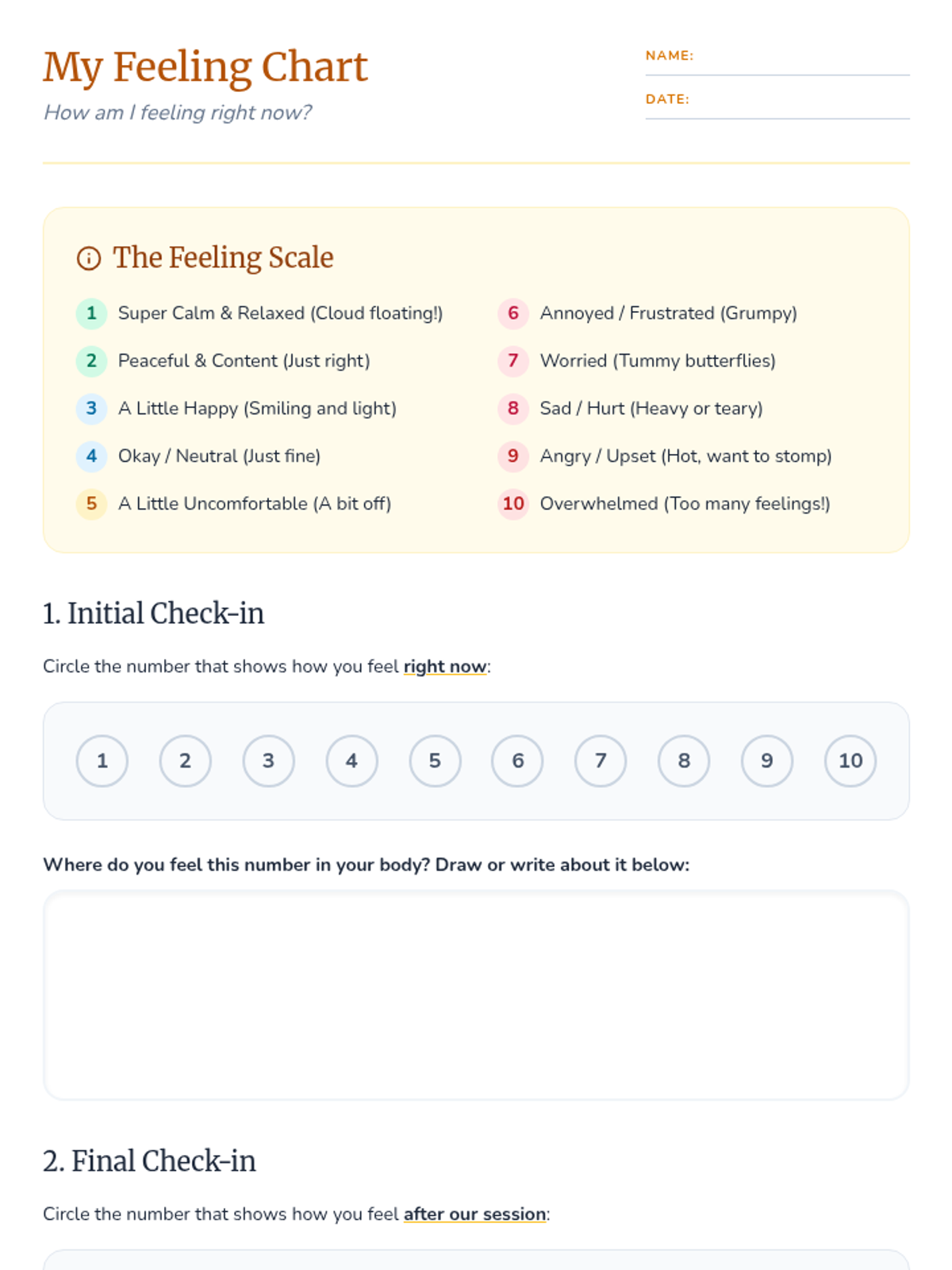
Task: Click the green number 1 scale badge
Action: point(91,314)
